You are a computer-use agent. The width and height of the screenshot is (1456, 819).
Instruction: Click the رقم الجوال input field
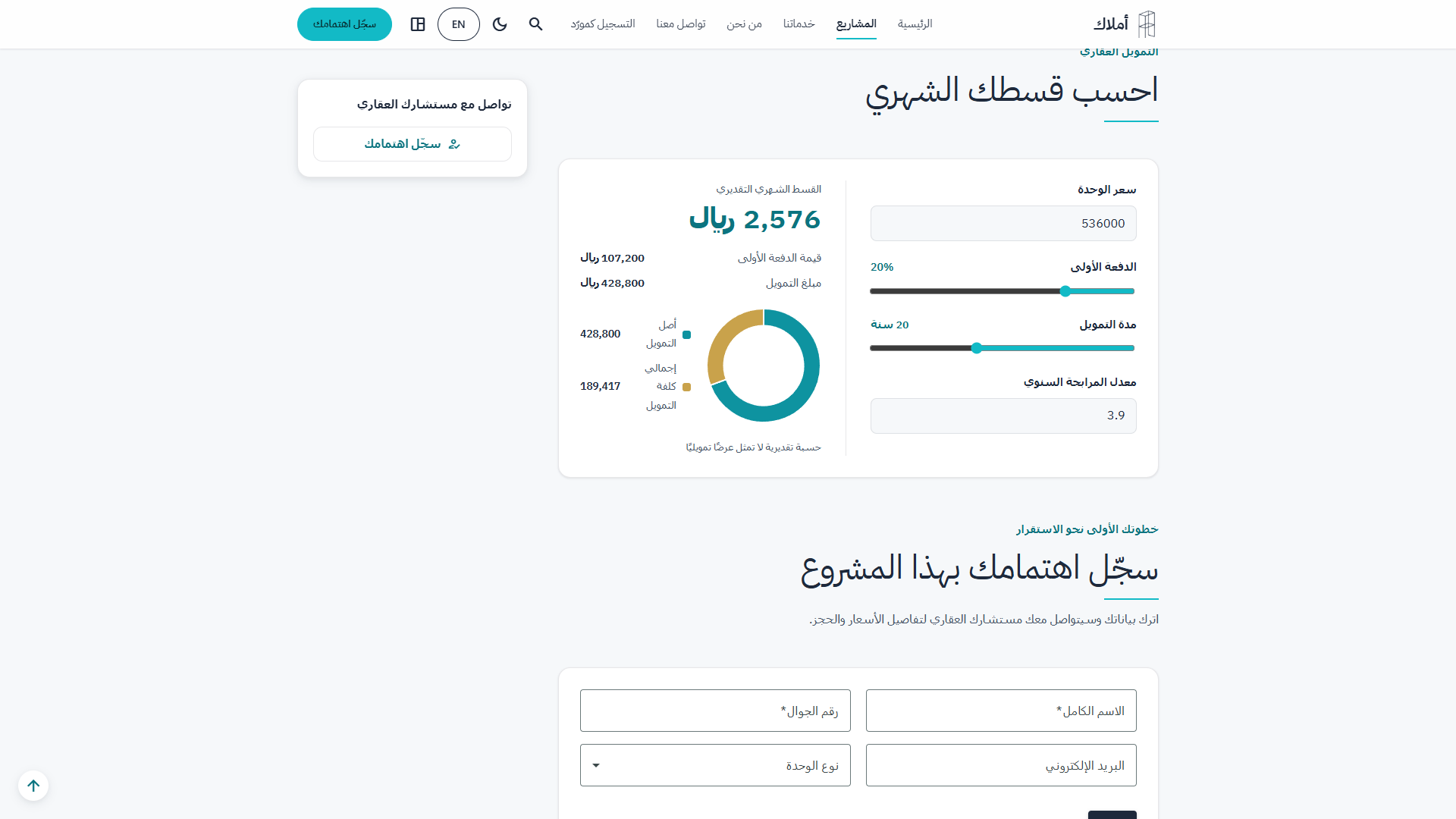coord(715,711)
